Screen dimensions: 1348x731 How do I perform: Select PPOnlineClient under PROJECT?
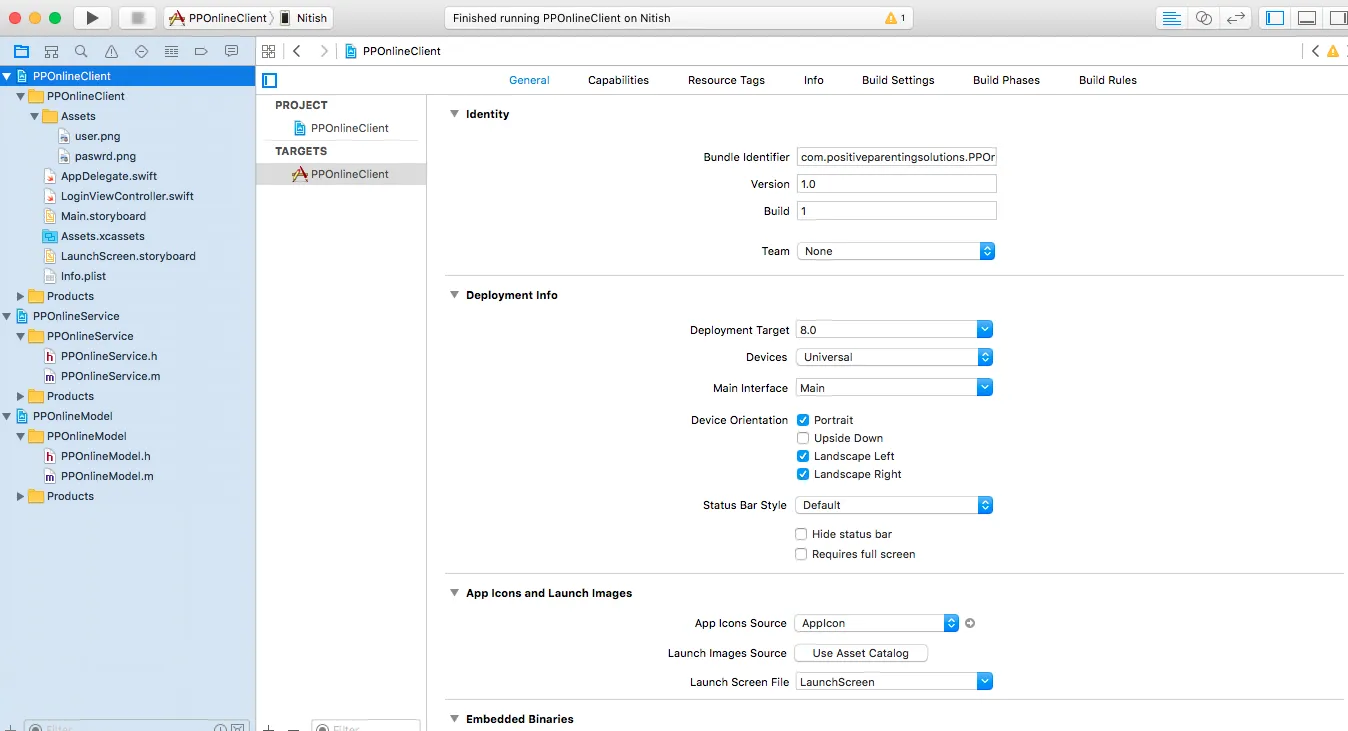point(341,128)
